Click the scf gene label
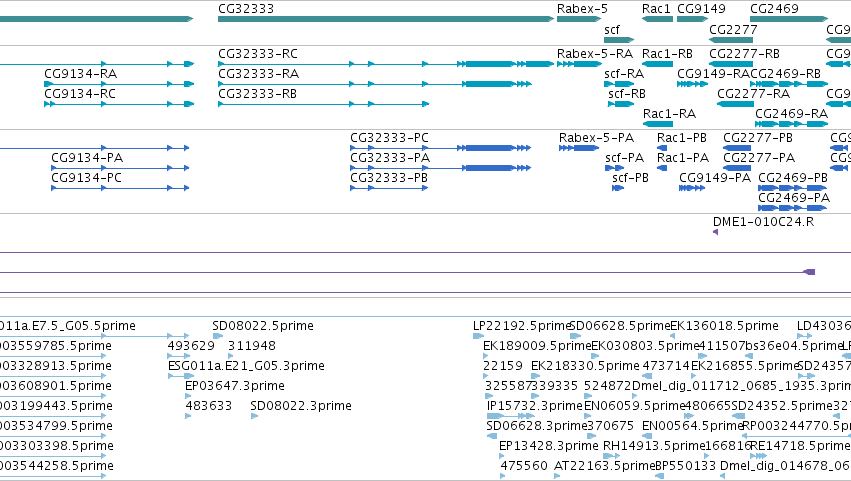Image resolution: width=851 pixels, height=481 pixels. click(612, 30)
